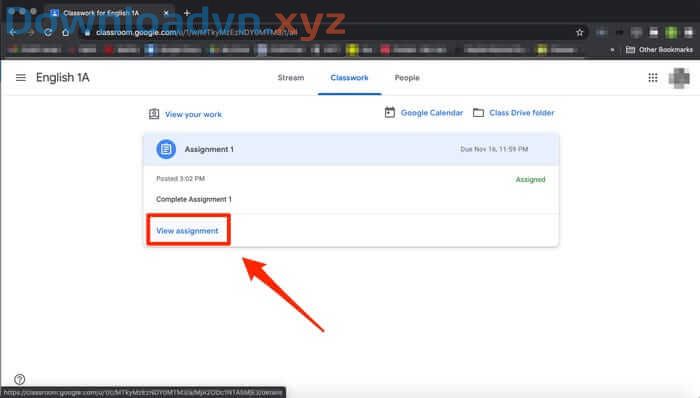This screenshot has width=700, height=398.
Task: Click the View assignment link
Action: pos(188,231)
